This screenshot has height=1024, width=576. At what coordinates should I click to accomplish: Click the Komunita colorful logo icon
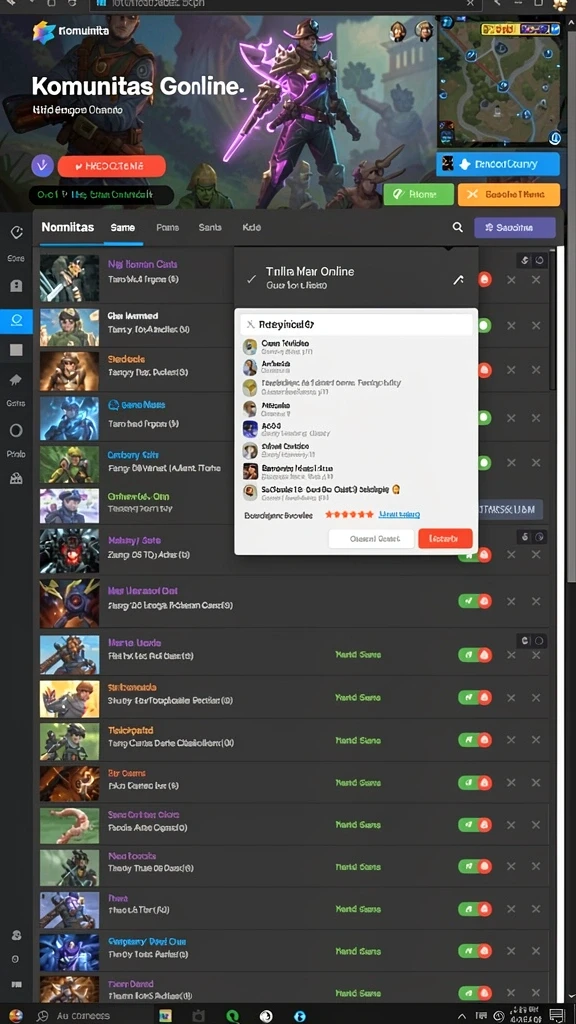(x=44, y=31)
